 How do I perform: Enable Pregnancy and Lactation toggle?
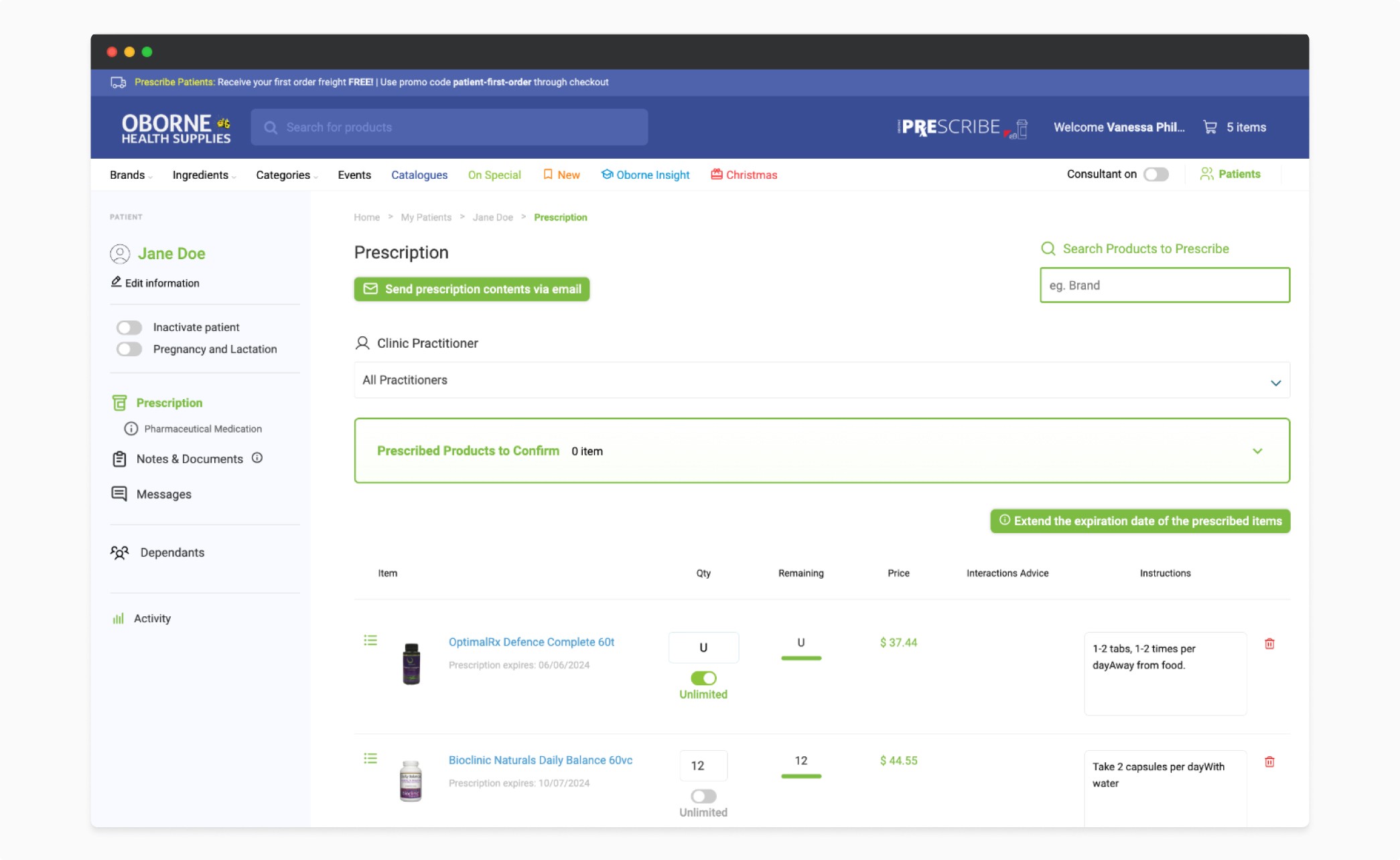pyautogui.click(x=129, y=348)
